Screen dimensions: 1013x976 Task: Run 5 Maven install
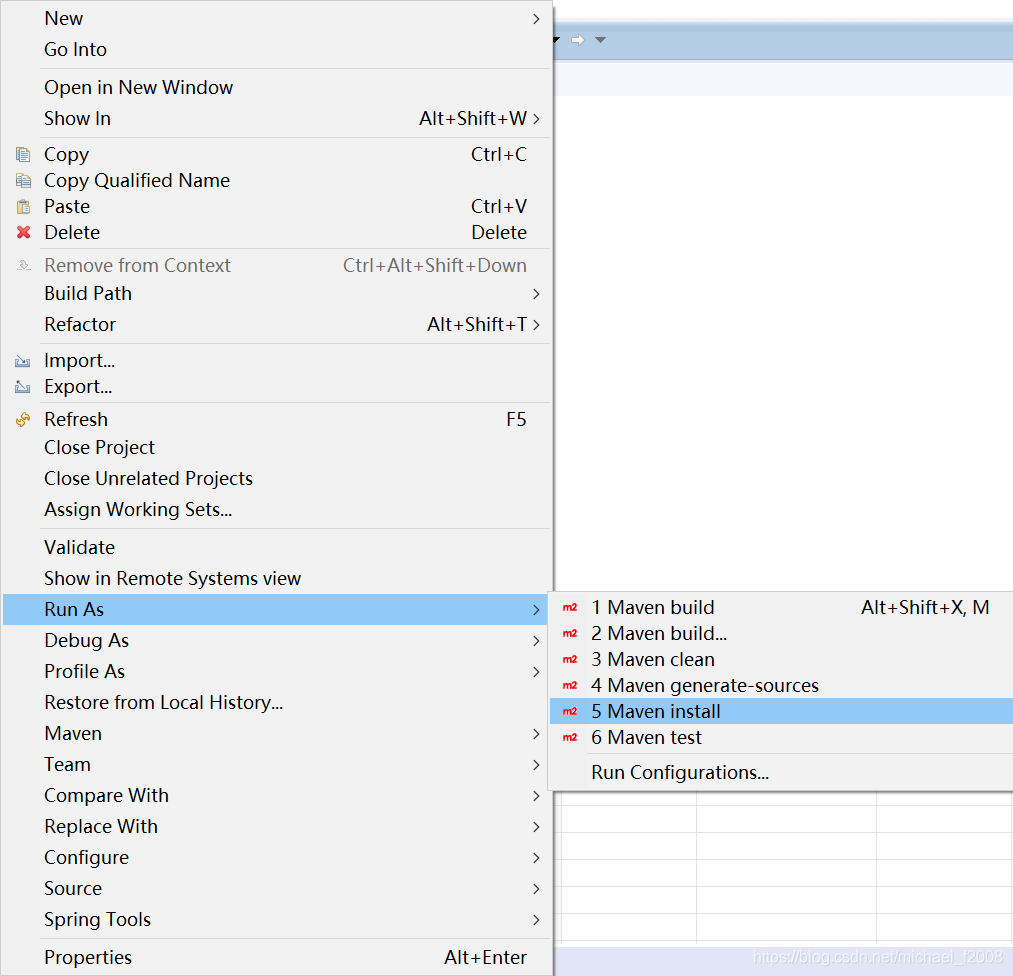click(x=781, y=711)
